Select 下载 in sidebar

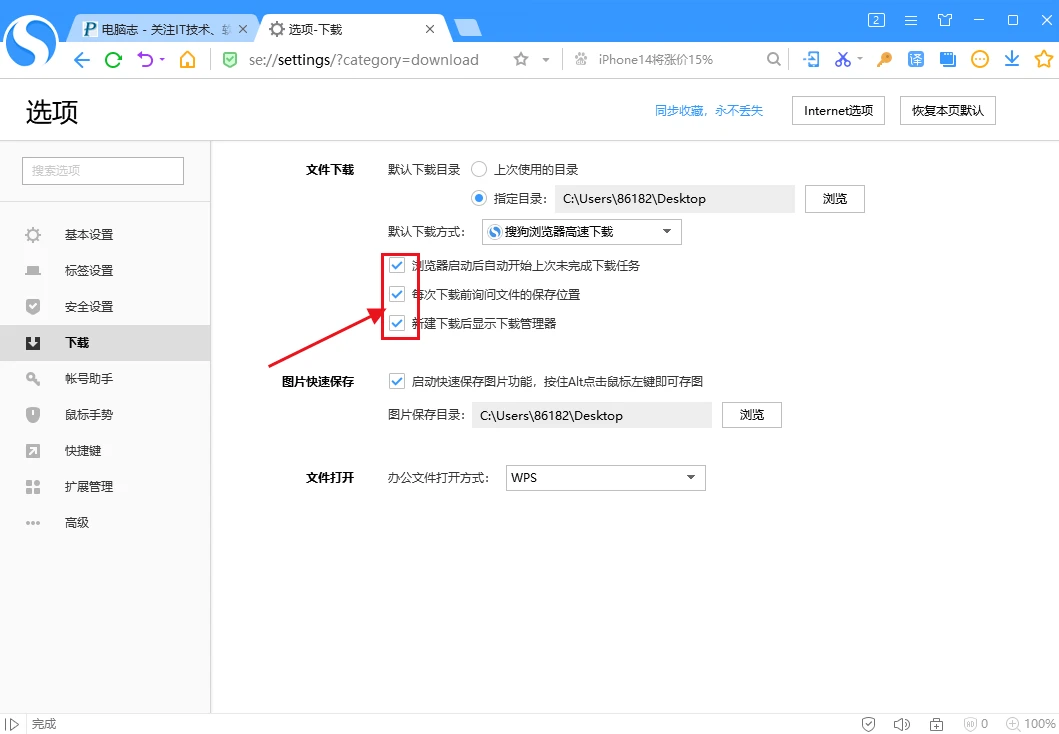[105, 342]
